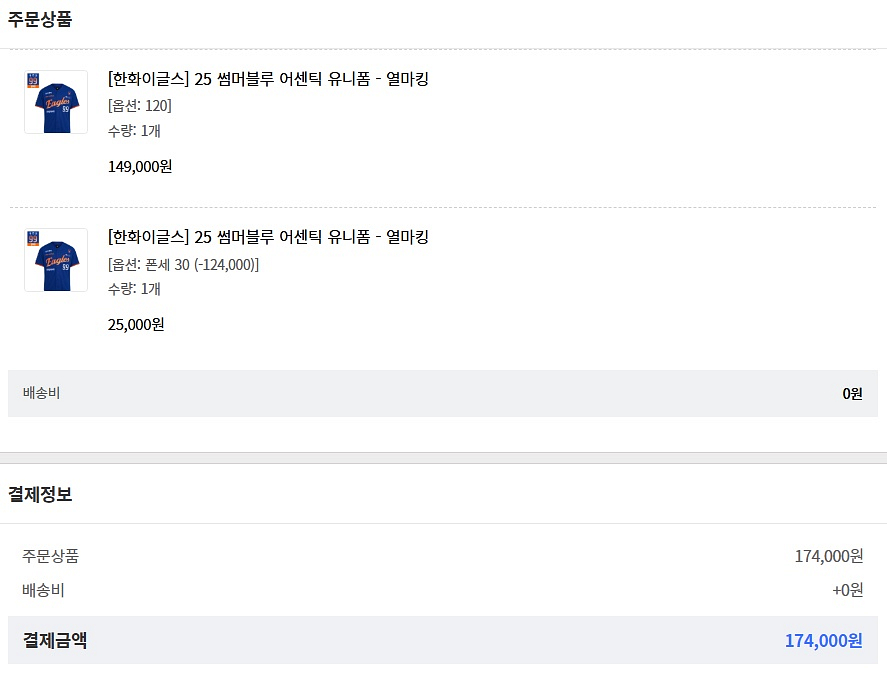Click the 주문상품 label in 결제정보 section

point(50,556)
